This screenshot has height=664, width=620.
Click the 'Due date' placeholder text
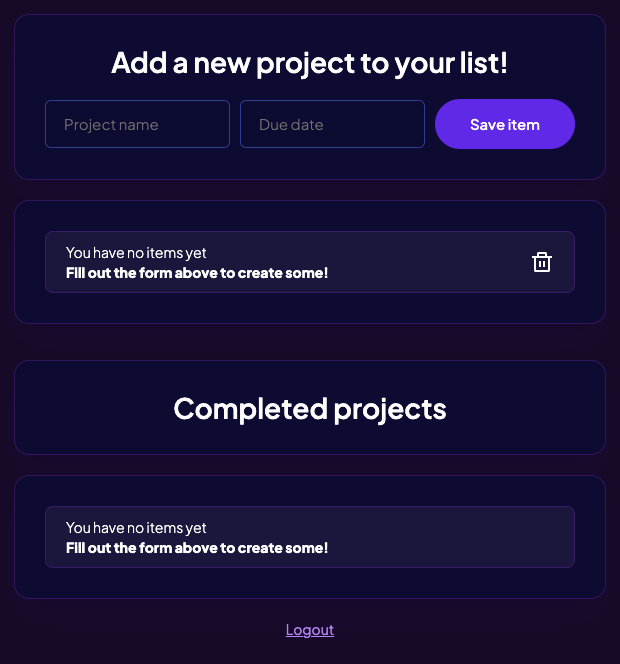[x=291, y=125]
